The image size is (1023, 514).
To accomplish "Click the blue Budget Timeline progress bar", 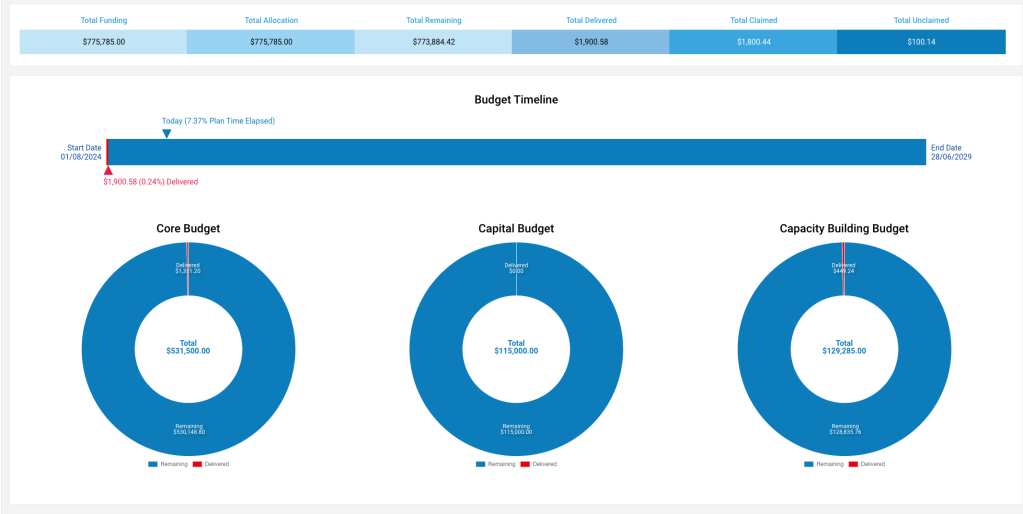I will coord(516,152).
